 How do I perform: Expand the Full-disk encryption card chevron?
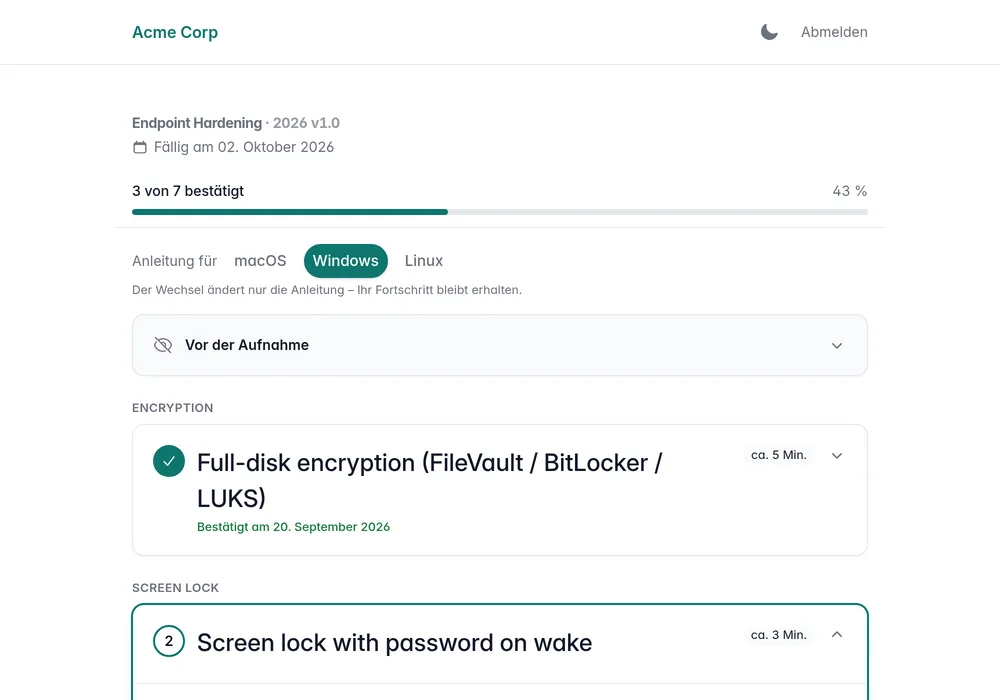pyautogui.click(x=837, y=455)
